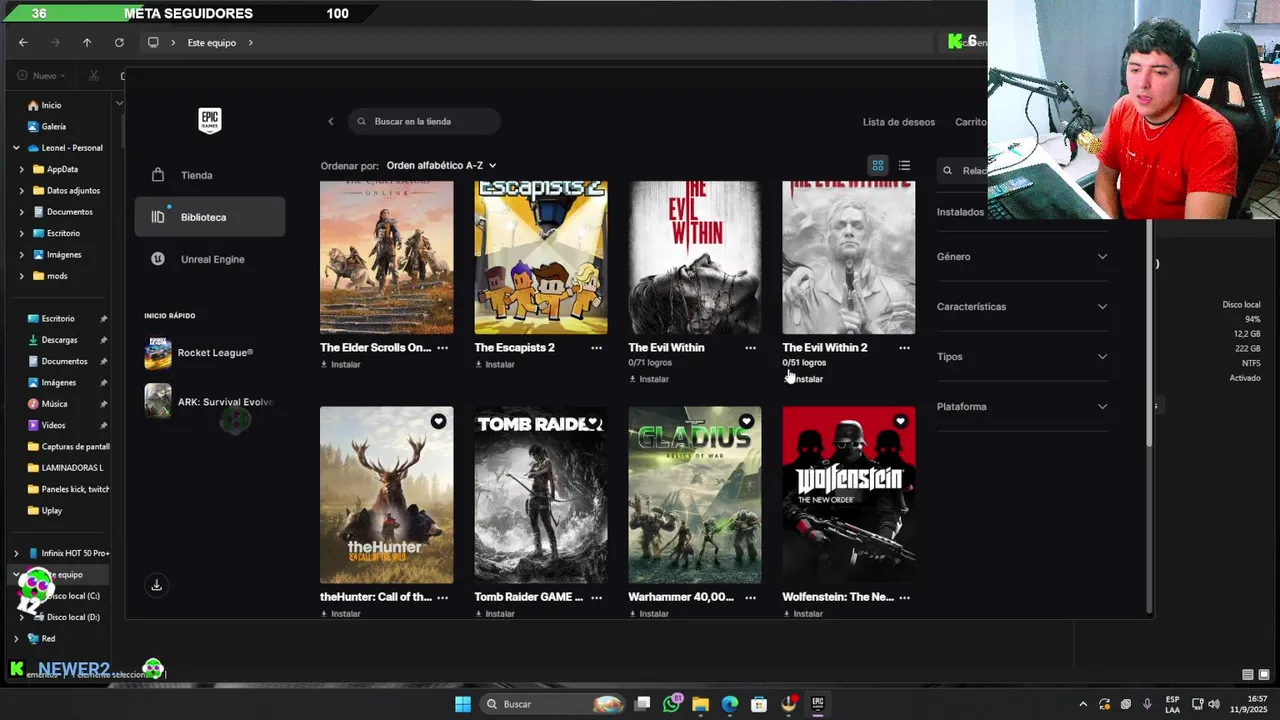Select Galería in Explorer sidebar
This screenshot has height=720, width=1280.
(54, 126)
